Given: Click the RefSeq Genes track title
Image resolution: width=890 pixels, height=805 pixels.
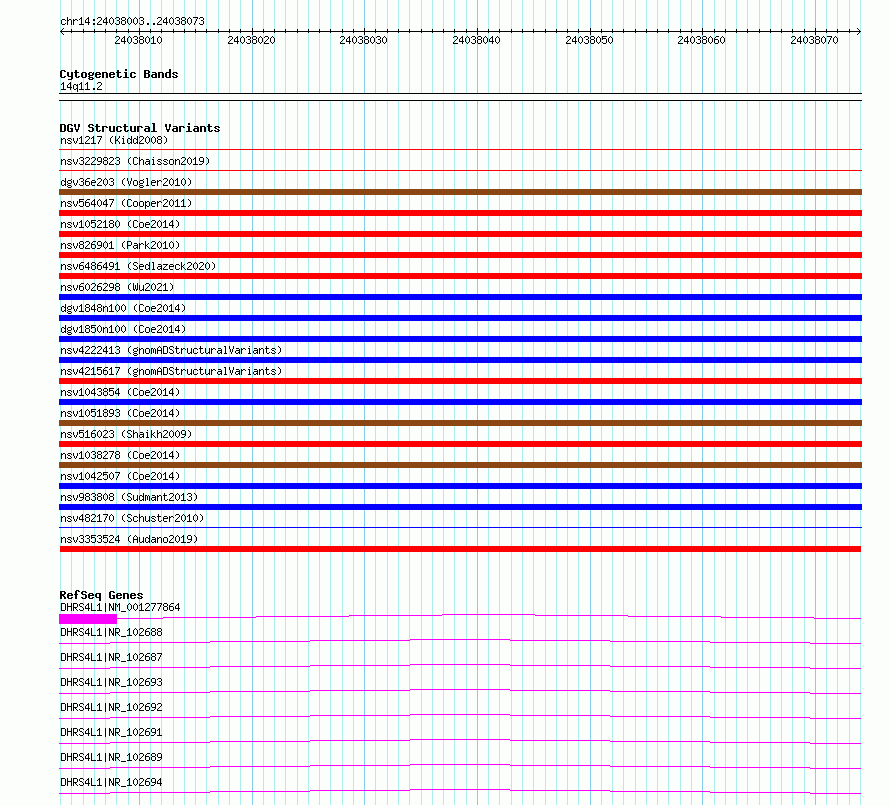Looking at the screenshot, I should [x=101, y=595].
